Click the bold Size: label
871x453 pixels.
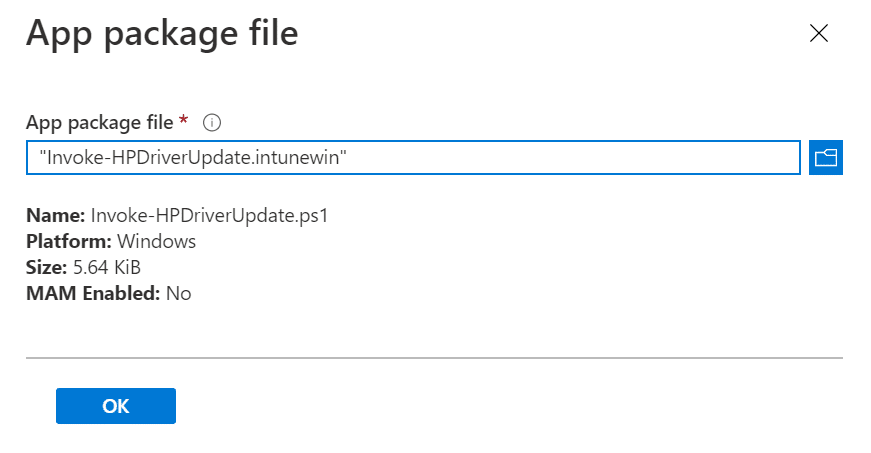[47, 268]
